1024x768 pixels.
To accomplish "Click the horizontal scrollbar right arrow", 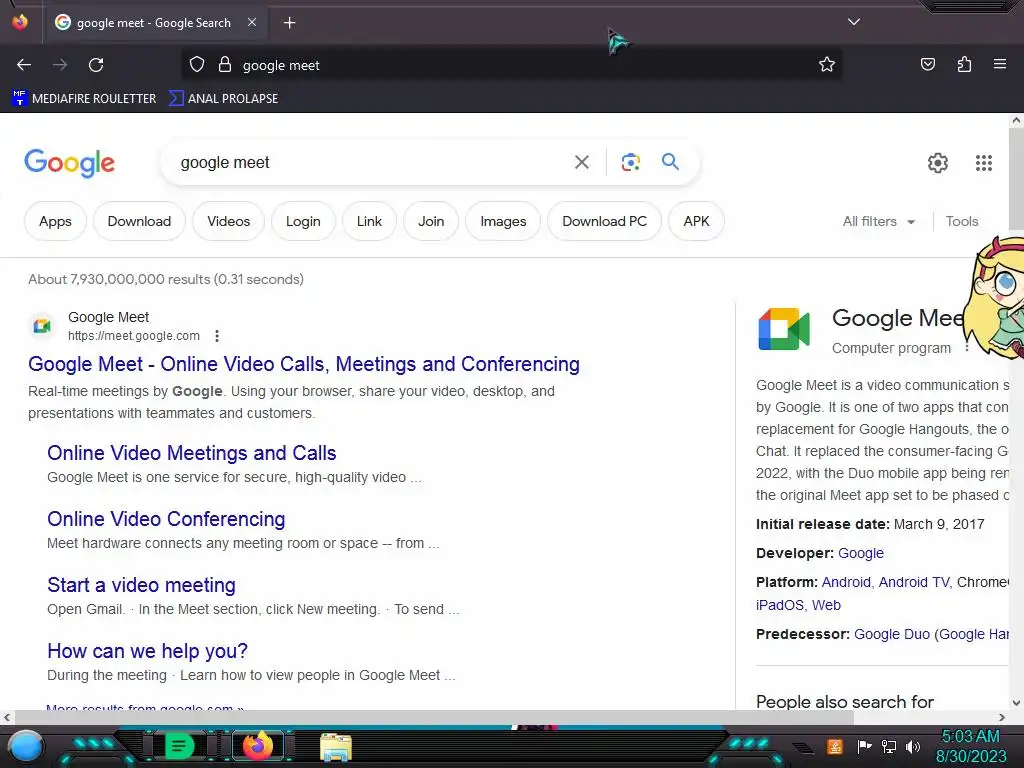I will 1002,717.
